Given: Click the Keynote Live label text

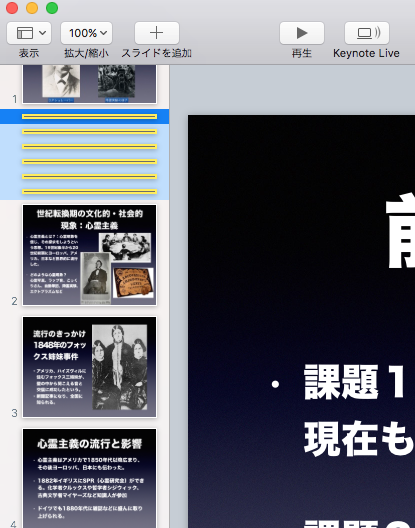Looking at the screenshot, I should click(366, 53).
